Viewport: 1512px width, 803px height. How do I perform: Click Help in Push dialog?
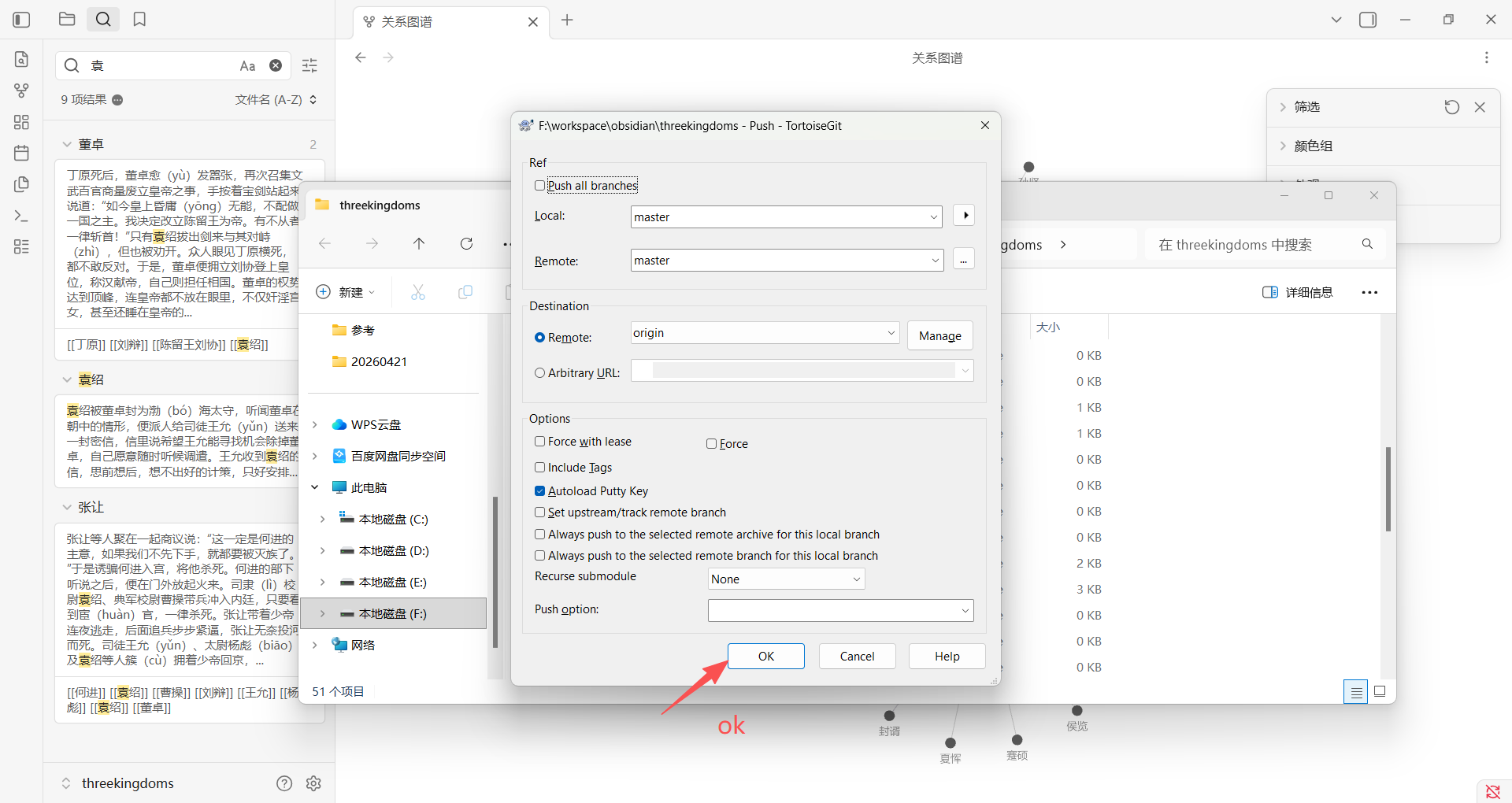pyautogui.click(x=947, y=657)
